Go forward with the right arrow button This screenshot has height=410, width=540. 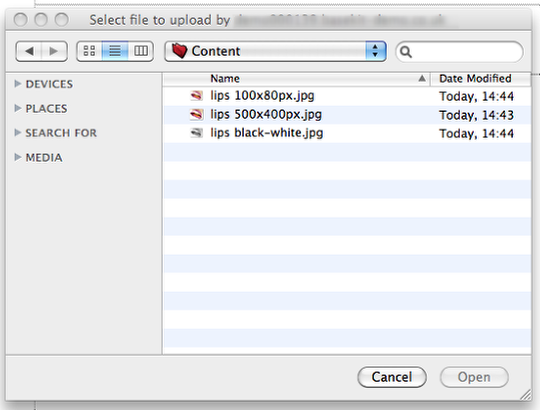(x=54, y=52)
